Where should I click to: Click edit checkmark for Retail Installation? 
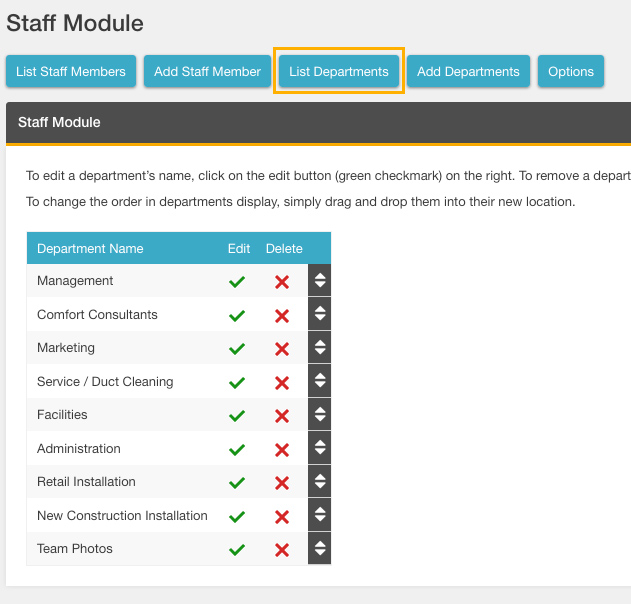[237, 483]
